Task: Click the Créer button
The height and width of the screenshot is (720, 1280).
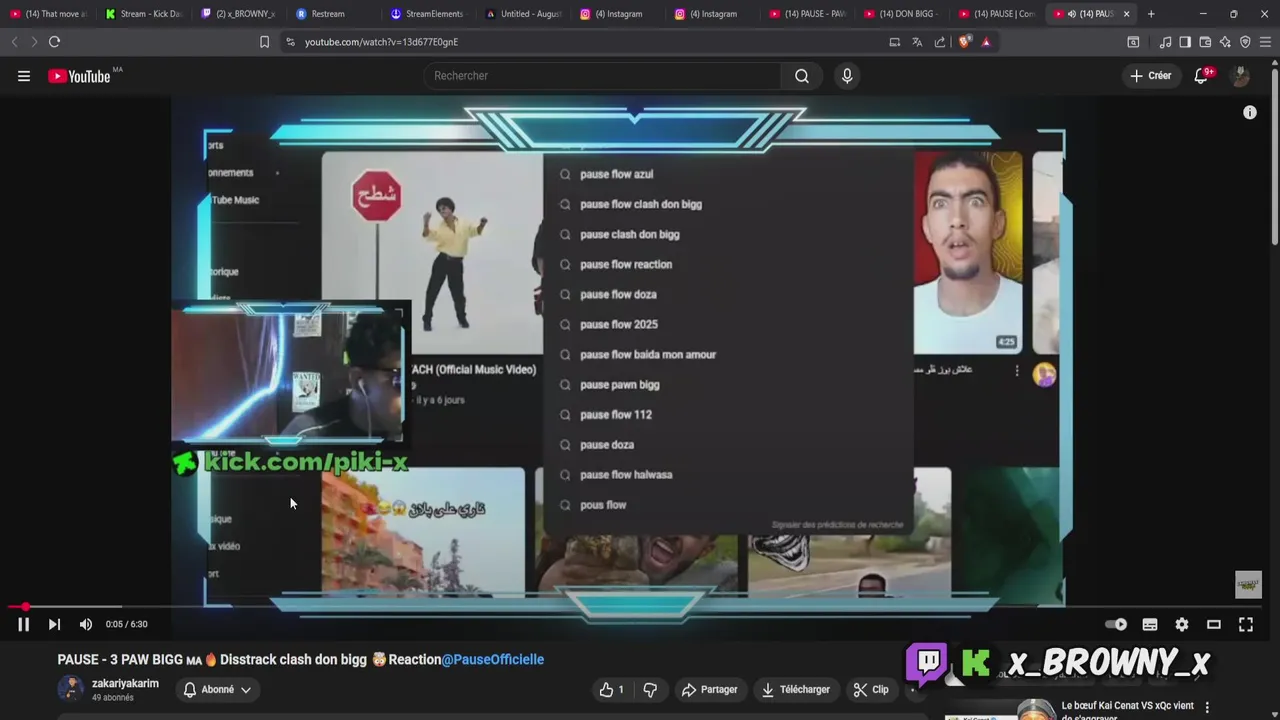Action: coord(1150,76)
